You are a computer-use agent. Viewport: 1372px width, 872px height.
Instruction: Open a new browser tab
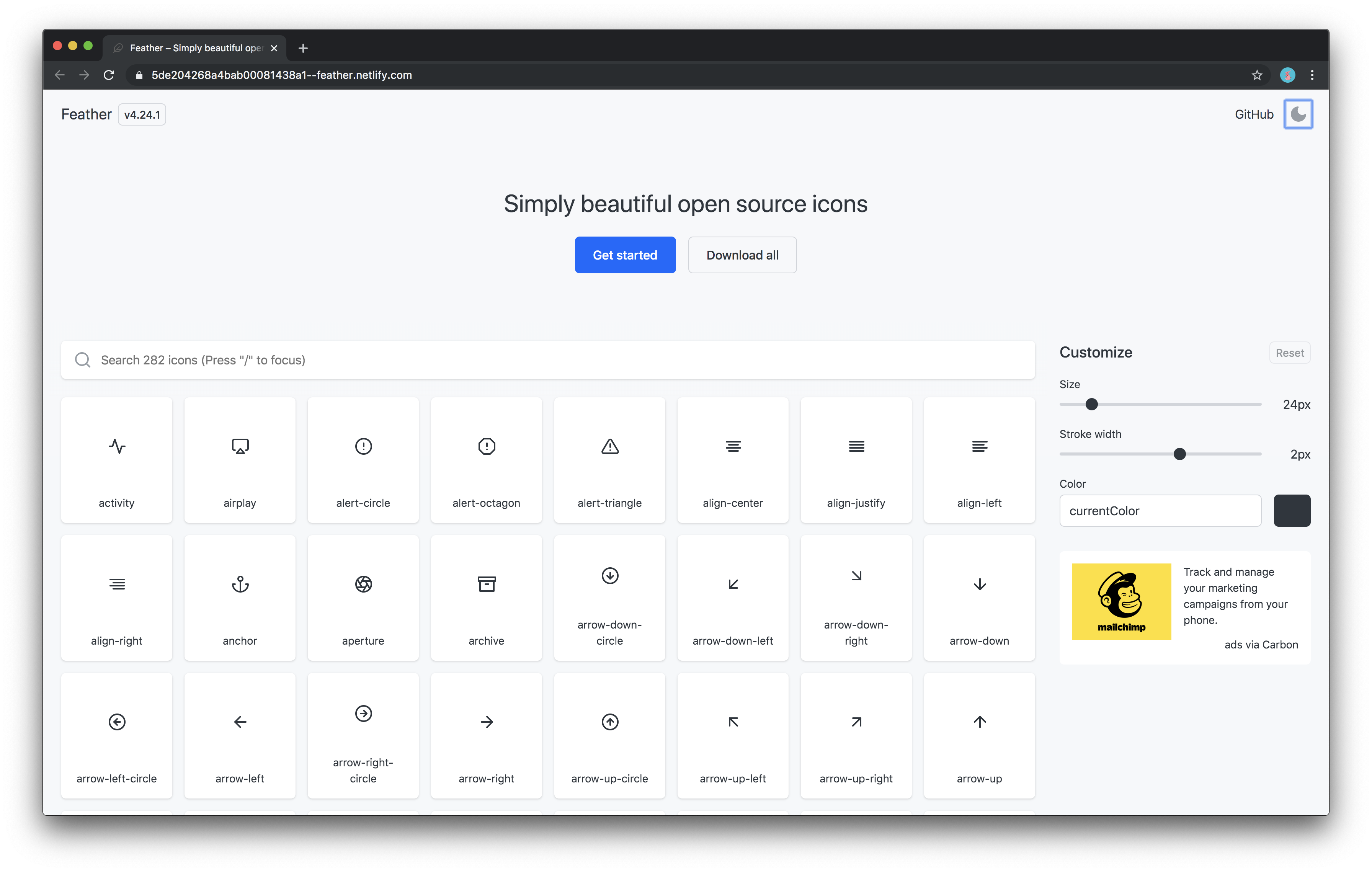tap(302, 48)
